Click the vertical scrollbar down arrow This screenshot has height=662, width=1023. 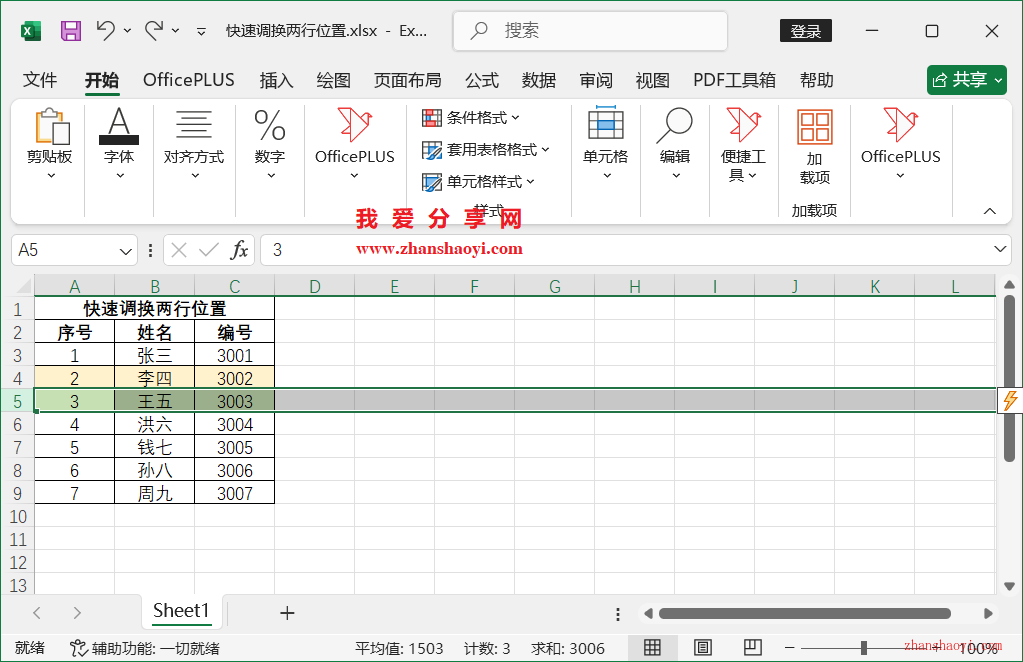click(x=1009, y=586)
